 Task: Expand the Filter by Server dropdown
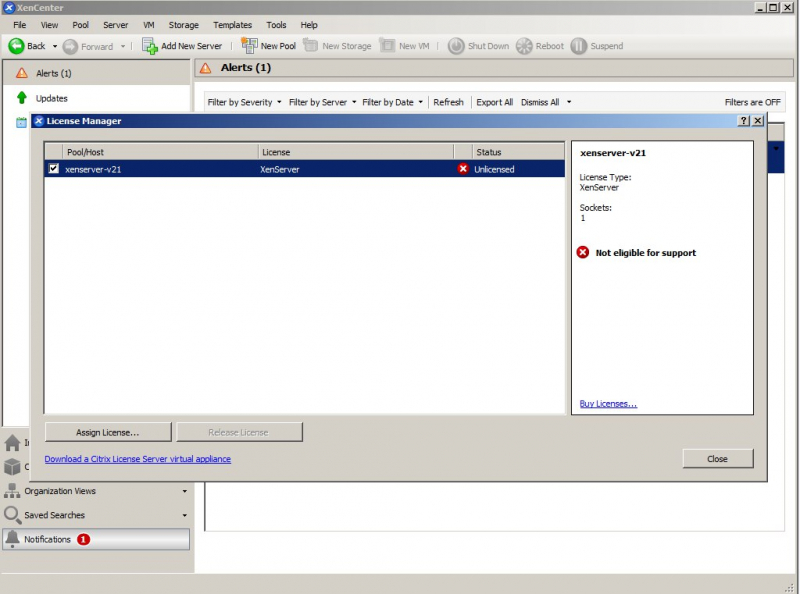[322, 102]
